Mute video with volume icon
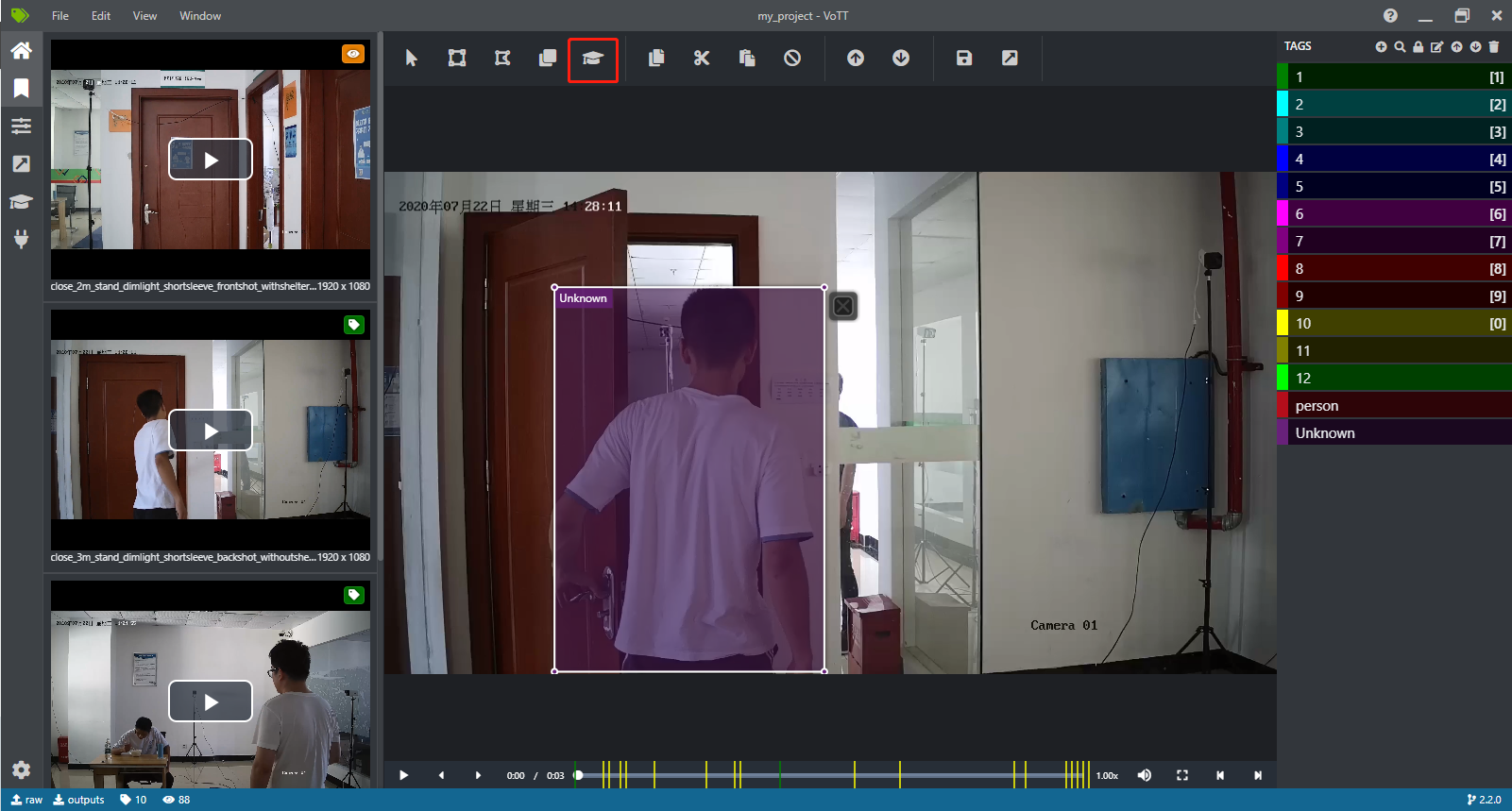This screenshot has height=811, width=1512. click(1145, 775)
